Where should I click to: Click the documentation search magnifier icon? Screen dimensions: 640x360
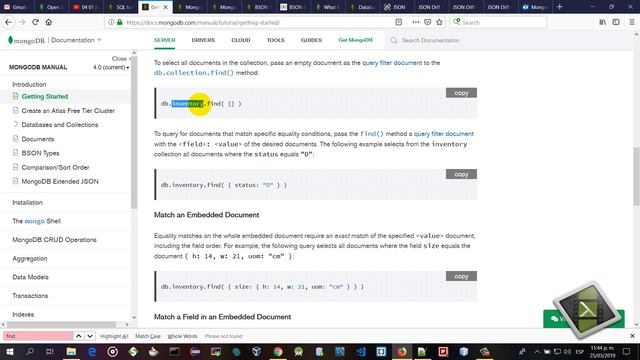[393, 40]
